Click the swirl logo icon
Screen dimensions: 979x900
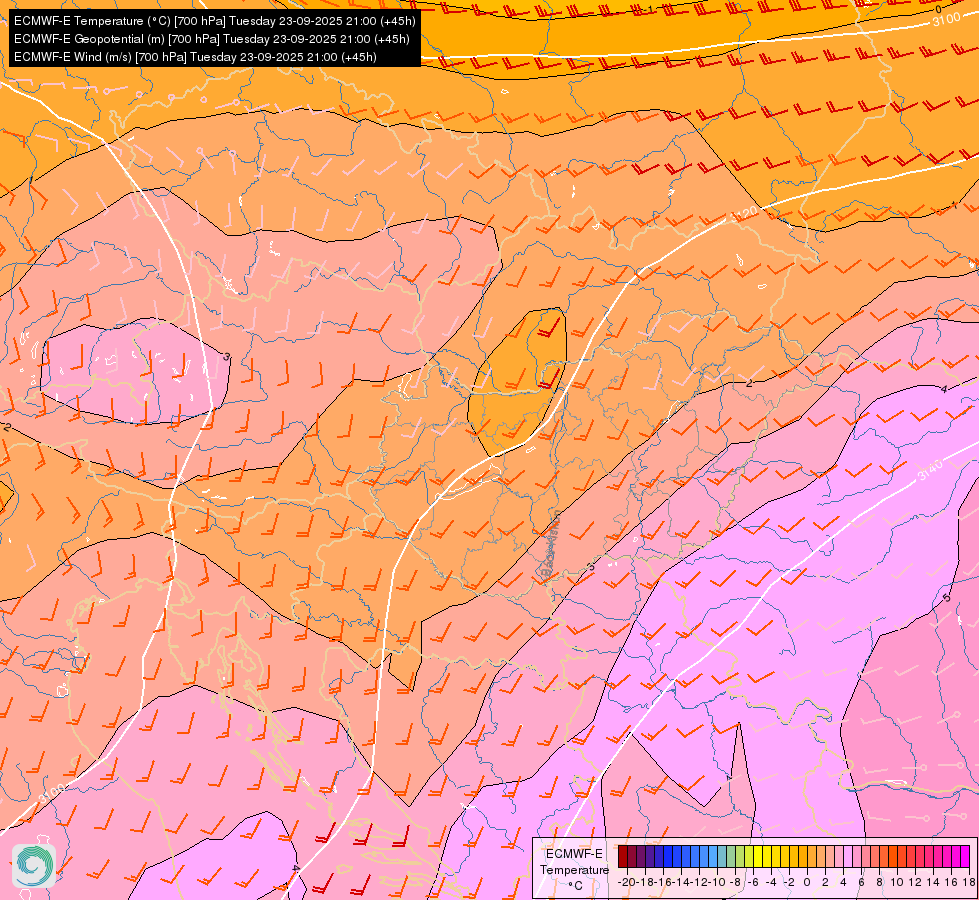pos(34,866)
